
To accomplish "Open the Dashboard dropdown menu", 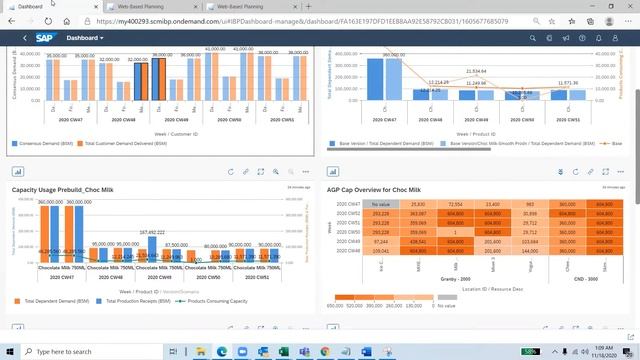I will tap(85, 38).
